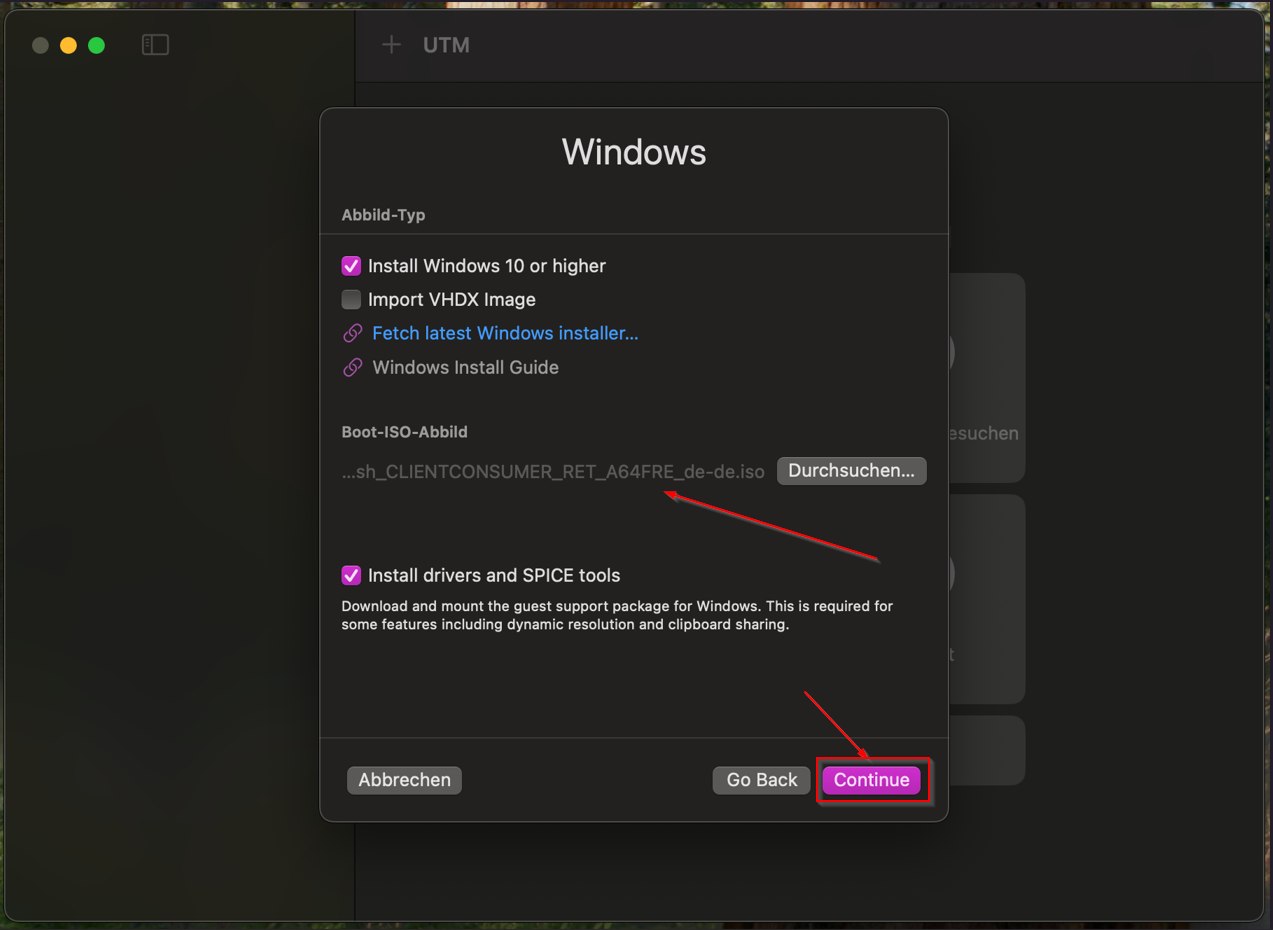The width and height of the screenshot is (1273, 930).
Task: Click Go Back to the previous step
Action: pyautogui.click(x=761, y=780)
